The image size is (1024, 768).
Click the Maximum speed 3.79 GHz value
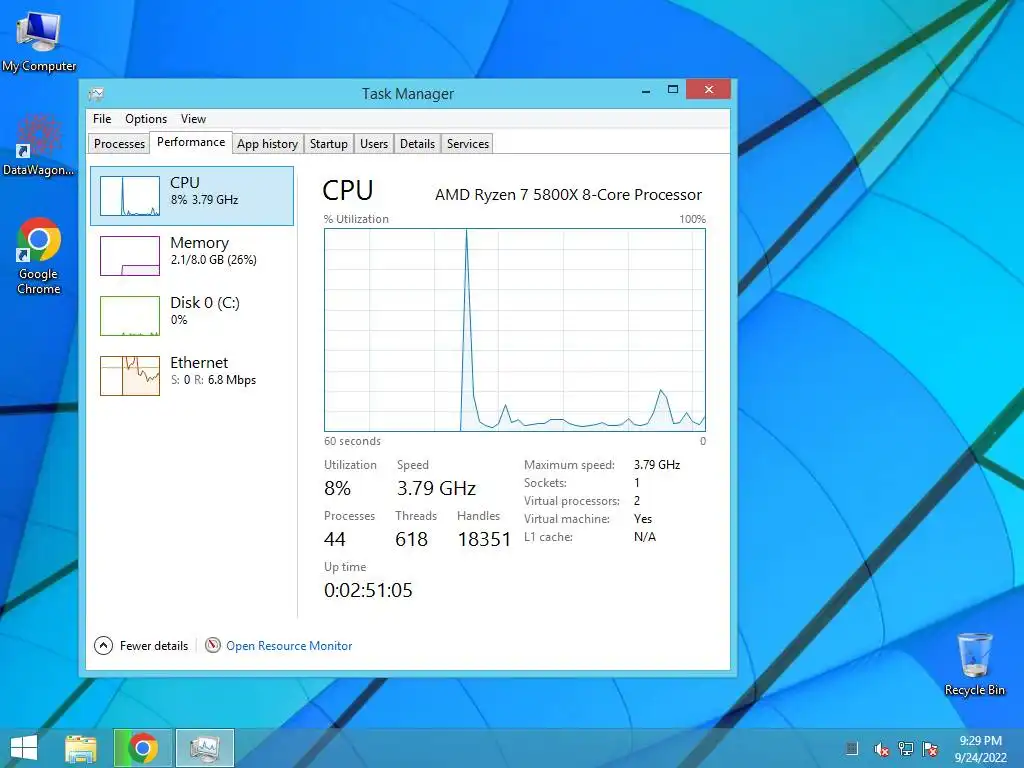[657, 465]
